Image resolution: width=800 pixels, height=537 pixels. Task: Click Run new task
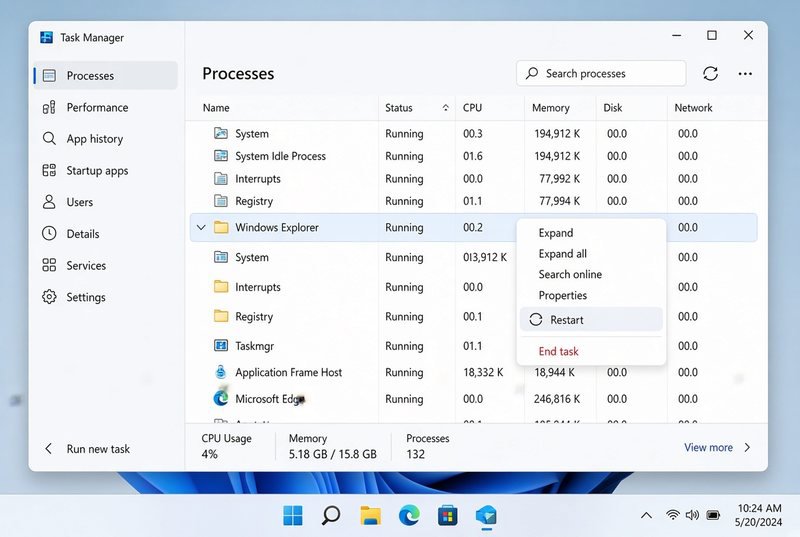(x=98, y=449)
